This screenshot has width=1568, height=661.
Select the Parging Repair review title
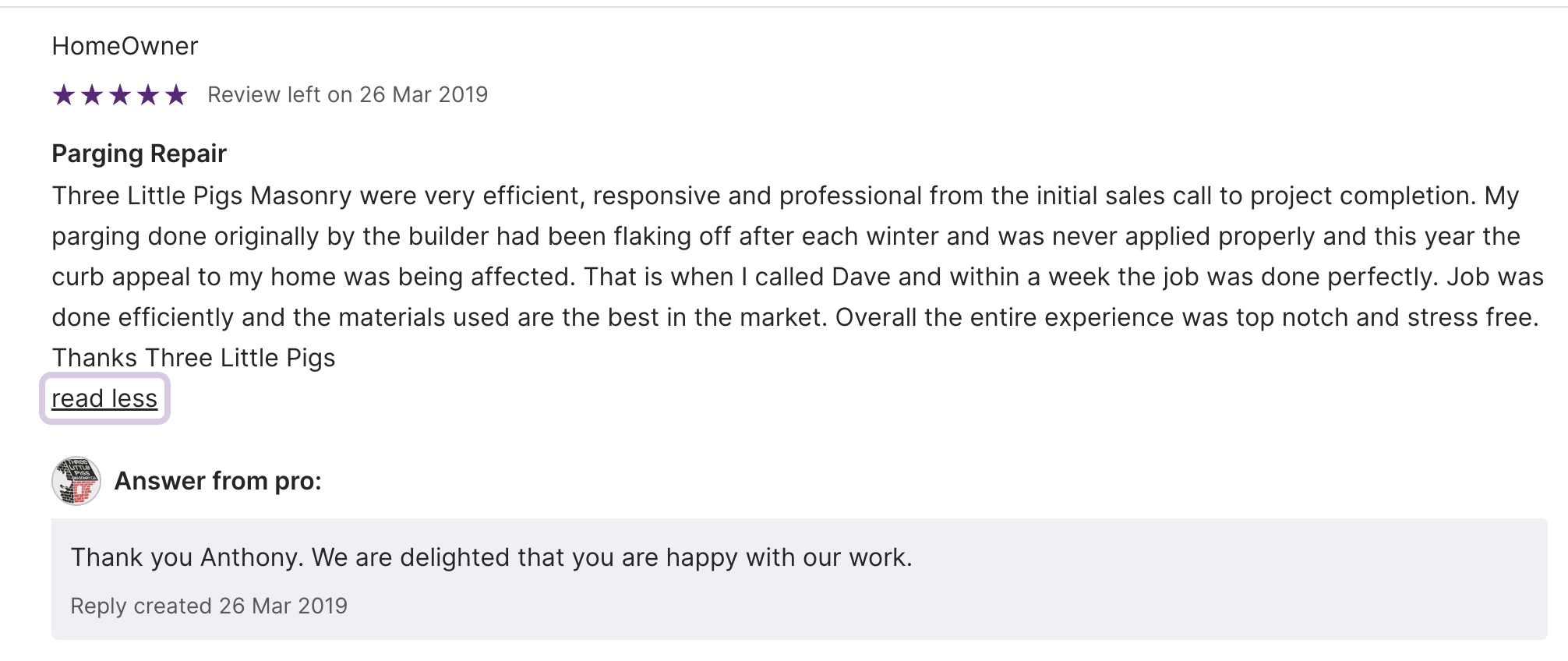click(139, 154)
